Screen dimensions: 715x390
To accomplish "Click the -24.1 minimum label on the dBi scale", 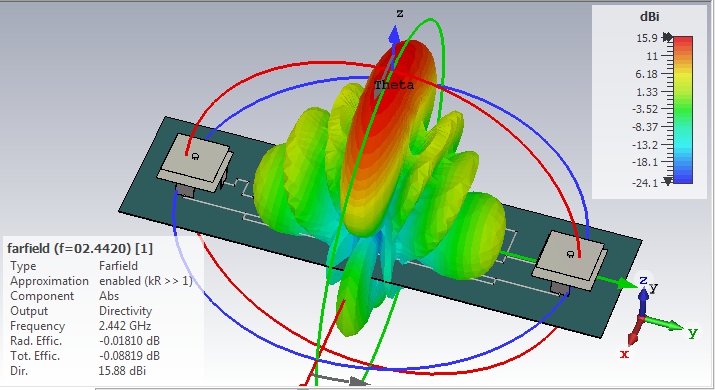I will [x=645, y=183].
